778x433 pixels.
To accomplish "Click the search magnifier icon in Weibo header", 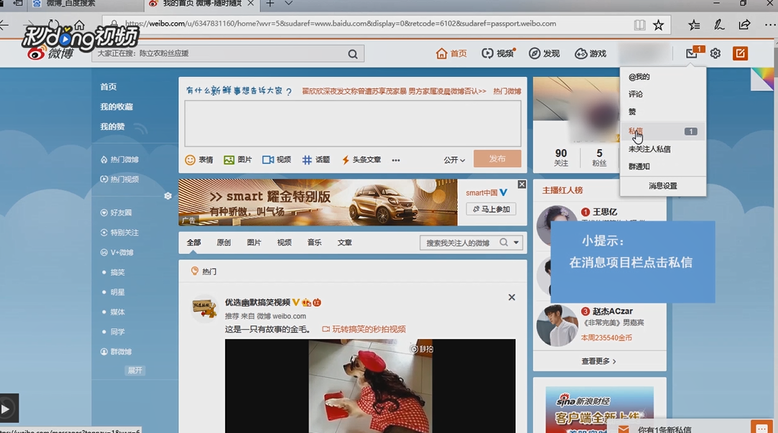I will click(352, 54).
